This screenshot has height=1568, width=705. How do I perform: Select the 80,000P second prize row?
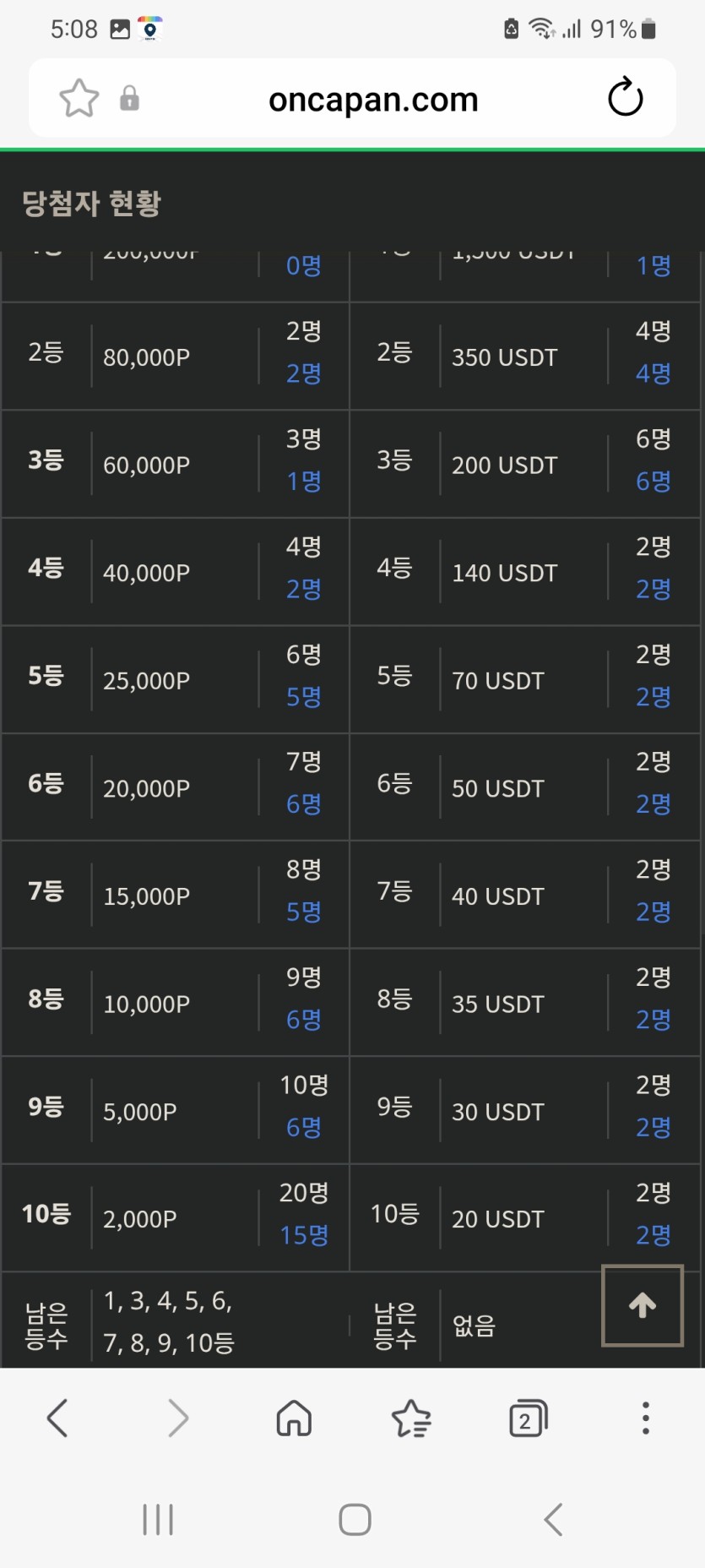pyautogui.click(x=176, y=357)
